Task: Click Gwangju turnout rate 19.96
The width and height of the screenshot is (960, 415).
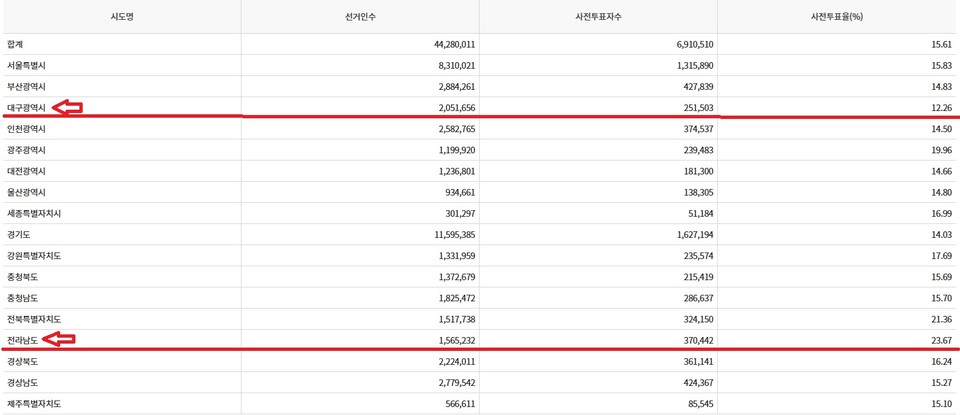Action: [940, 151]
